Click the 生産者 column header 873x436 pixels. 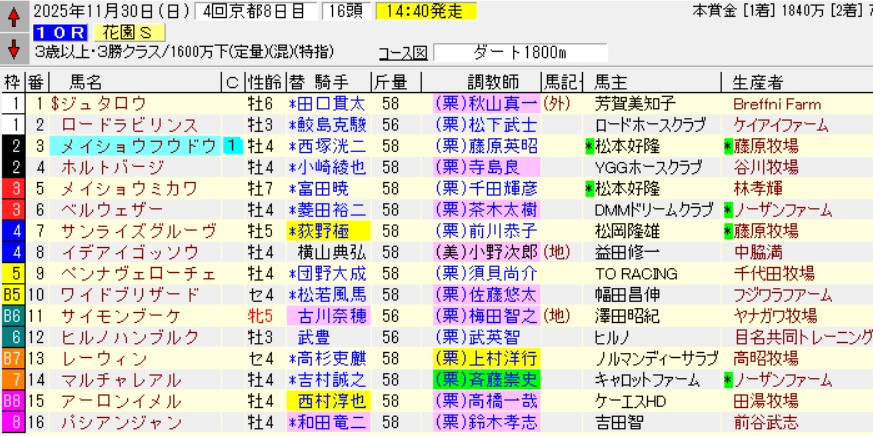point(781,82)
